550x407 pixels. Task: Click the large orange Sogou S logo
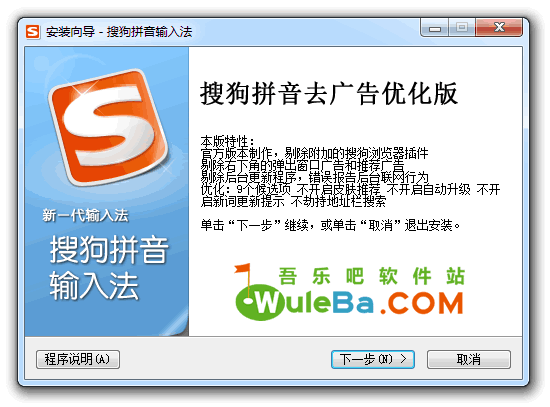pyautogui.click(x=108, y=127)
